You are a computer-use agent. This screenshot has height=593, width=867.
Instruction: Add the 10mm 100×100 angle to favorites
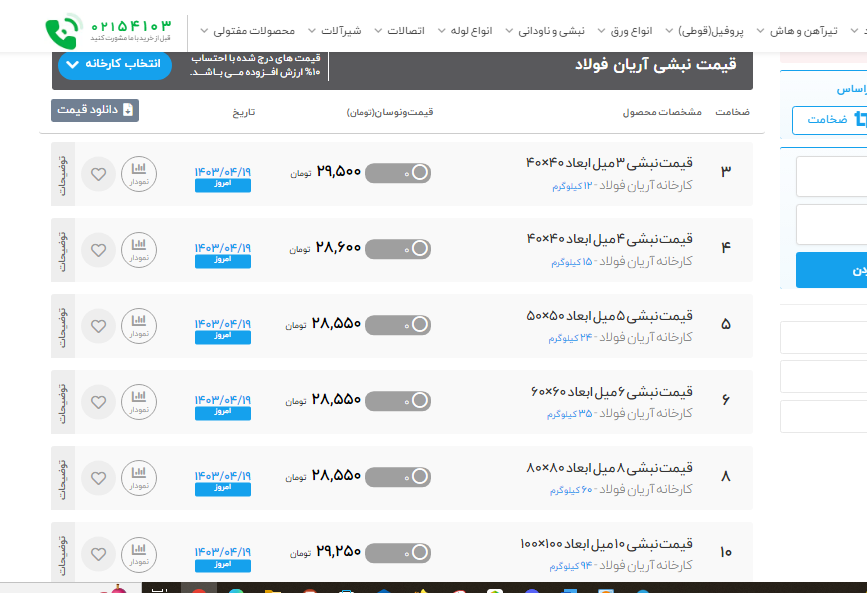pyautogui.click(x=98, y=553)
